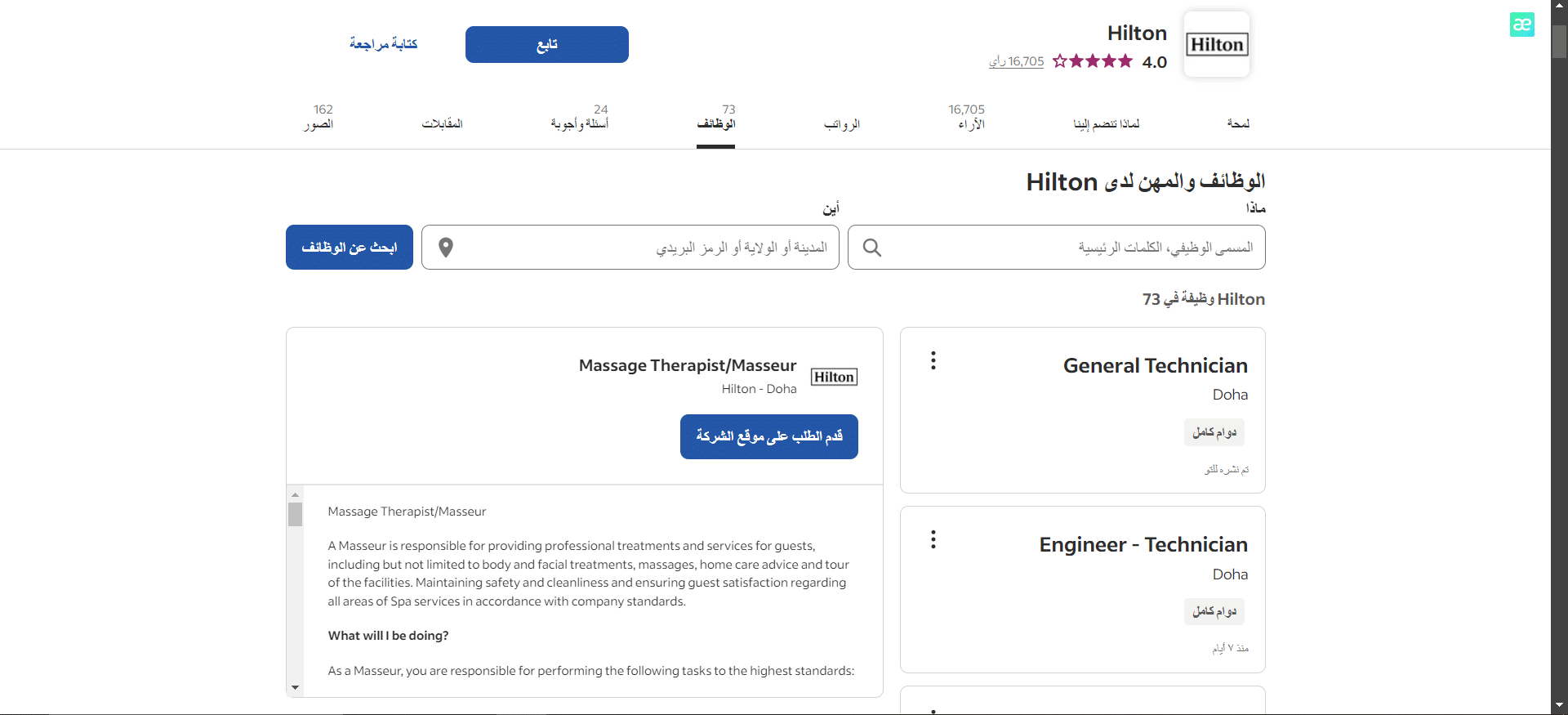Switch to the 16,705 reviews tab
The image size is (1568, 715).
click(x=967, y=117)
